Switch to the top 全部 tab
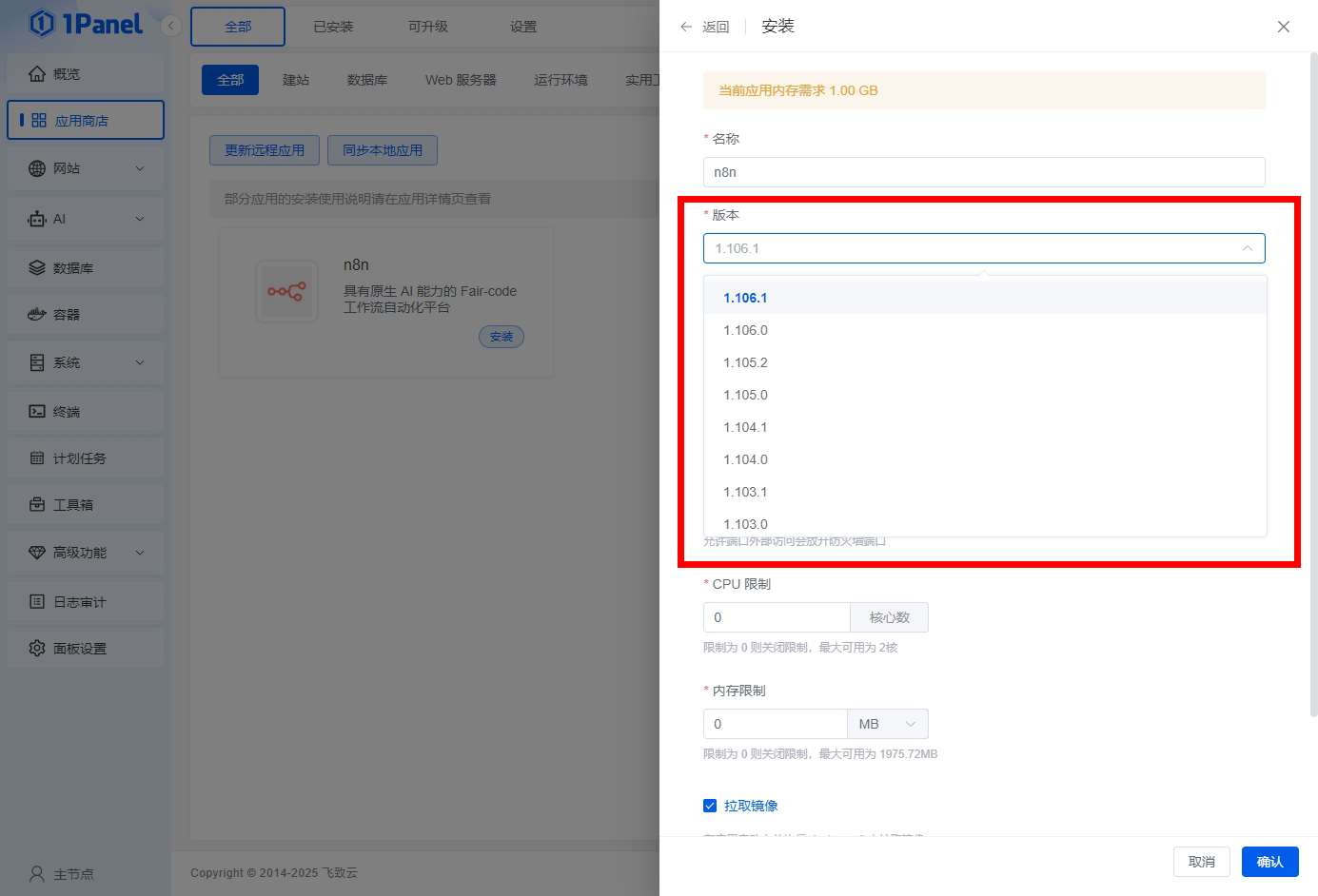 pos(238,27)
